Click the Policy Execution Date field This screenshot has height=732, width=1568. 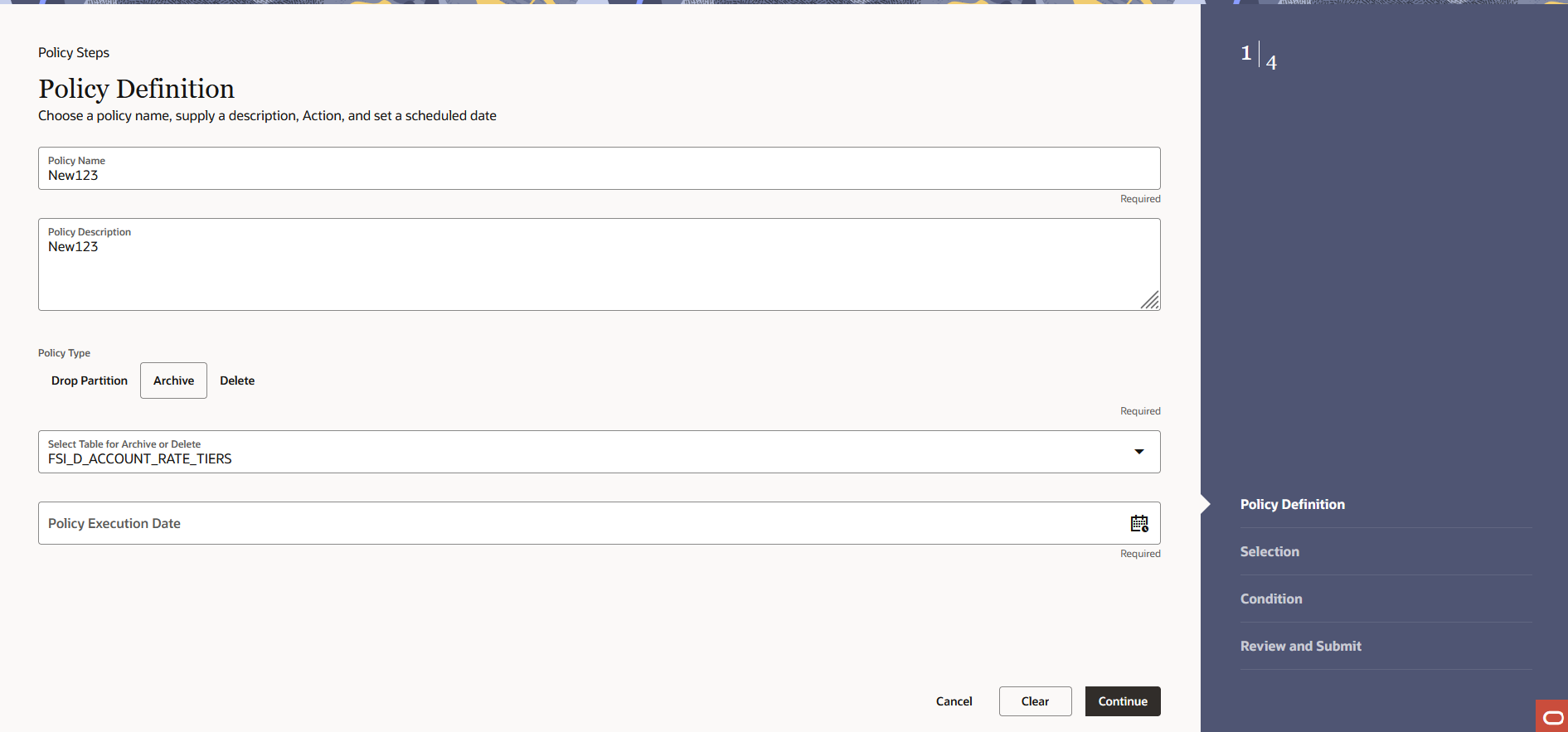[x=599, y=523]
